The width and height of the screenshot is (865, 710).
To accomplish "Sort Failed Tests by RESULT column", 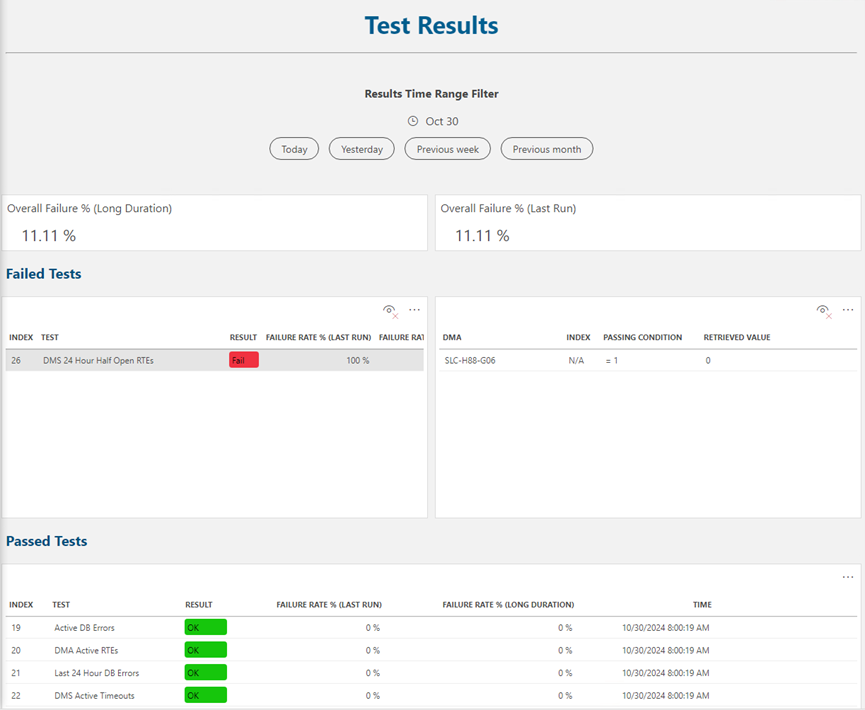I will 243,337.
